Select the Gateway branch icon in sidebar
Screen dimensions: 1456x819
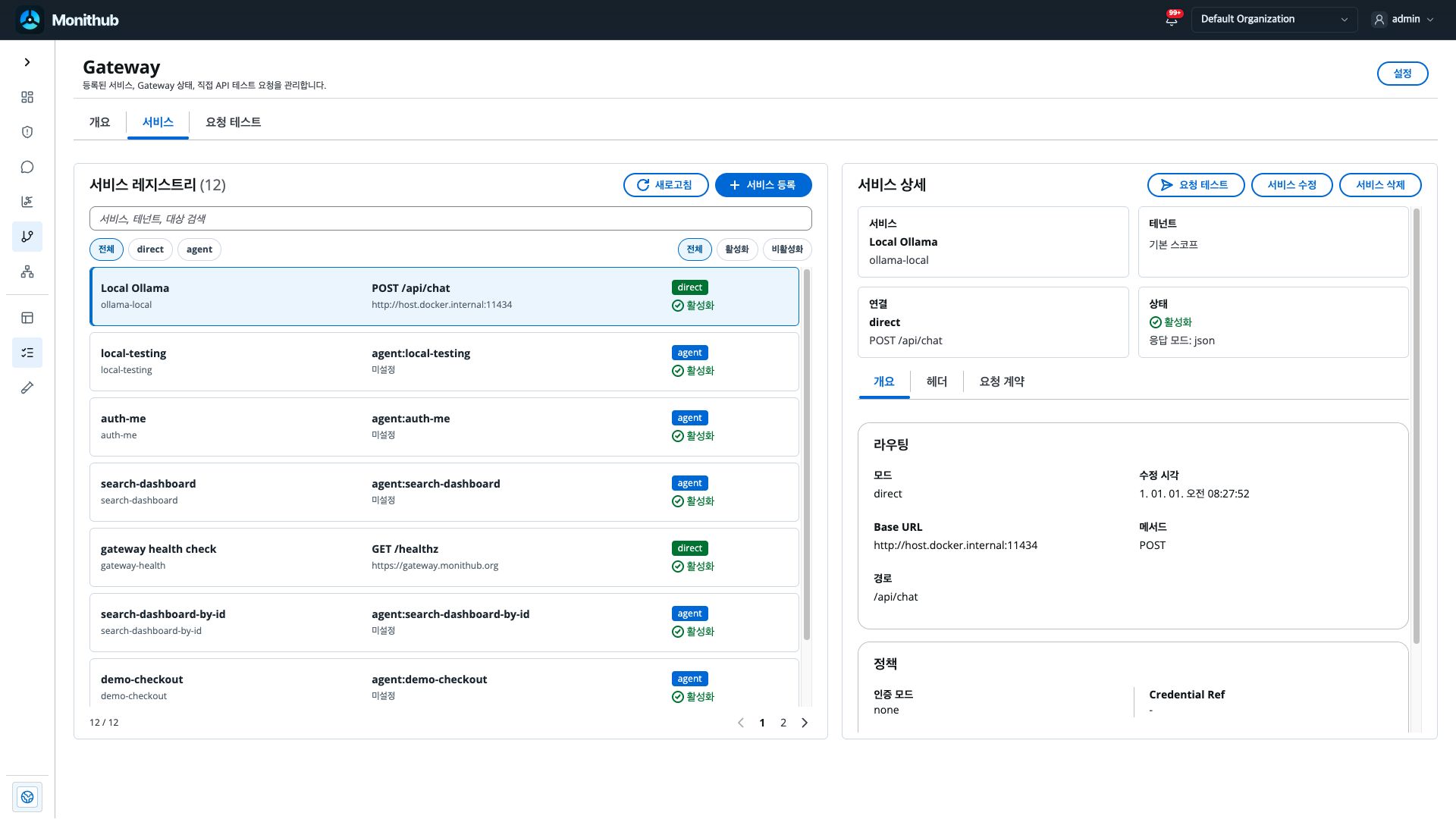point(27,237)
